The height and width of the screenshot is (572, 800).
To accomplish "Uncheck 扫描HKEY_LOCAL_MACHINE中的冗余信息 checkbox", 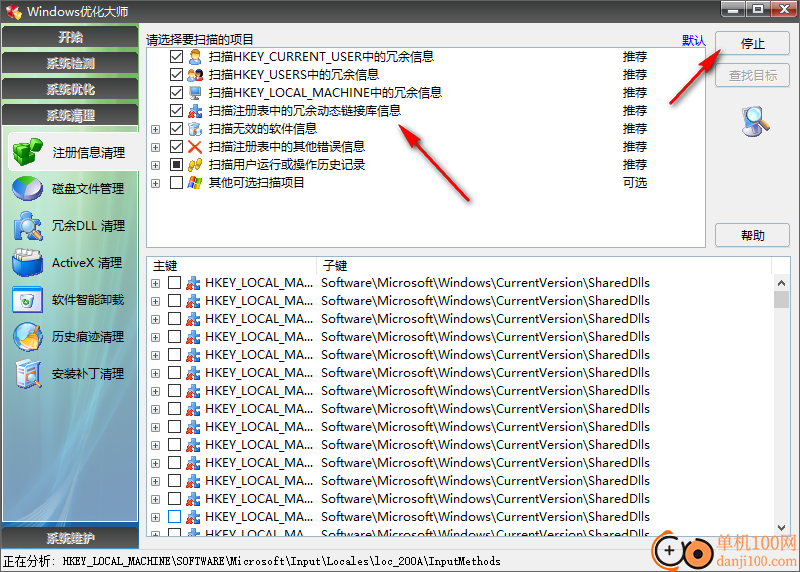I will [x=176, y=93].
